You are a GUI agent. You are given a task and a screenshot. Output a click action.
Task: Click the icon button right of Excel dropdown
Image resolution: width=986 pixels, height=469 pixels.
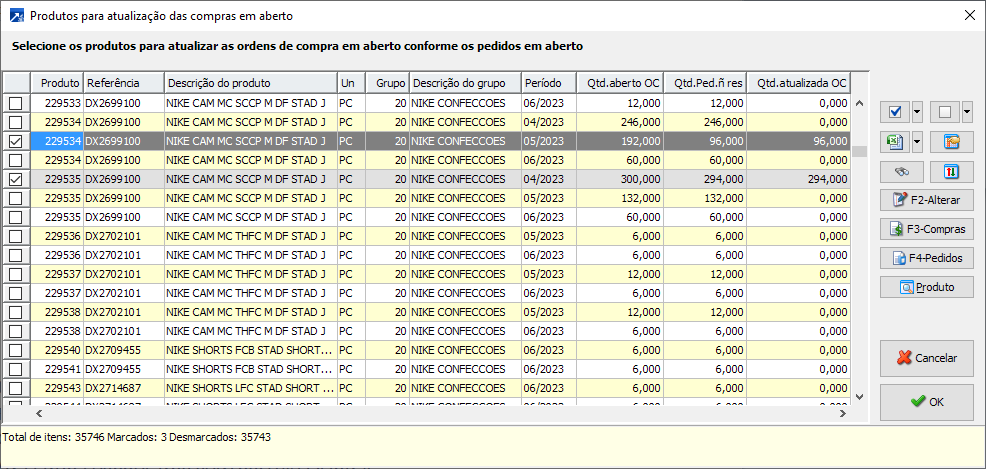(x=951, y=142)
